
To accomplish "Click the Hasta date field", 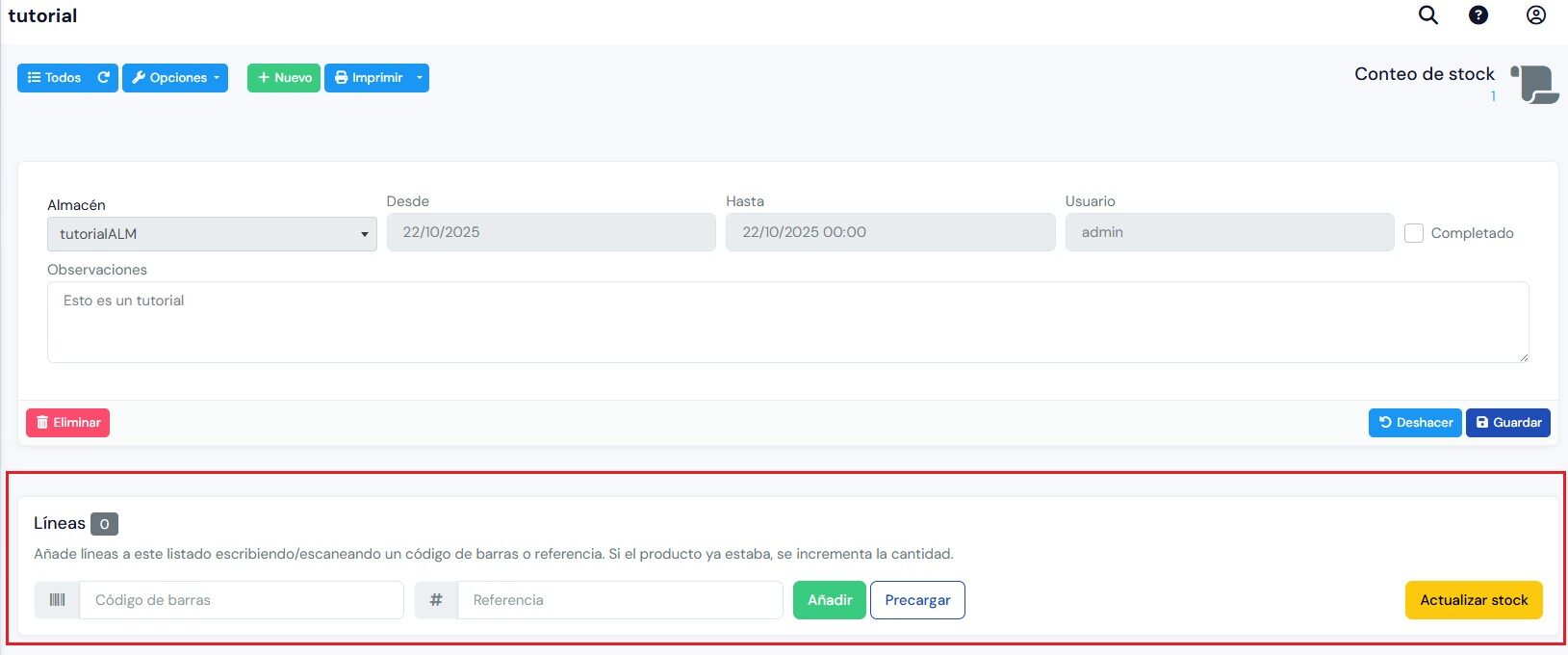I will pos(890,232).
